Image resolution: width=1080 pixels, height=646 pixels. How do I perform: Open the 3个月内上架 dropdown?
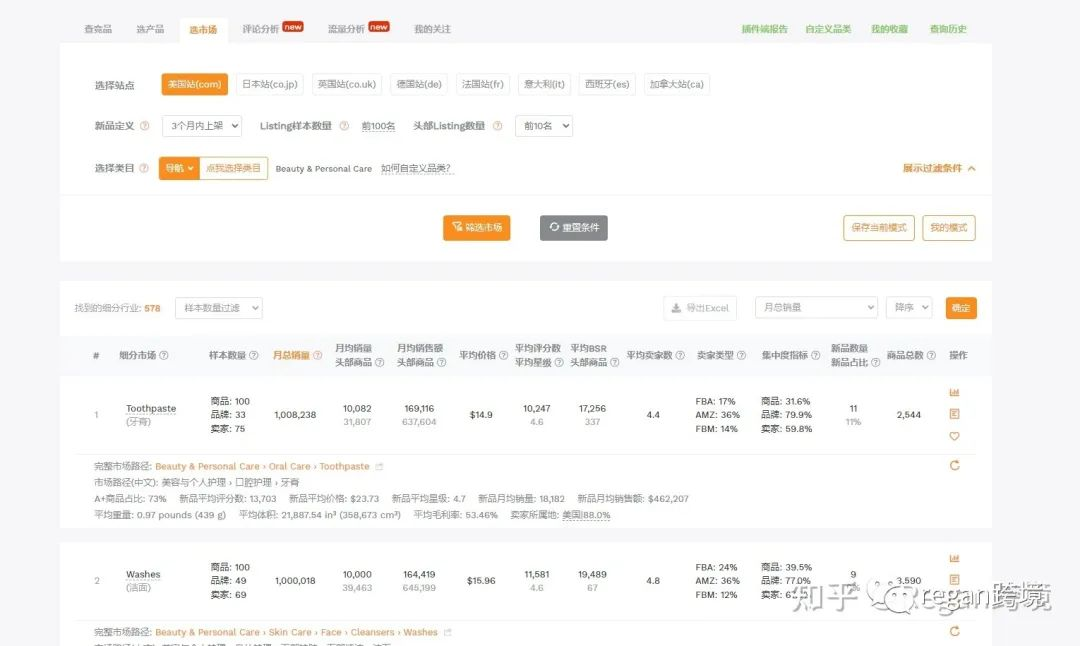click(202, 126)
